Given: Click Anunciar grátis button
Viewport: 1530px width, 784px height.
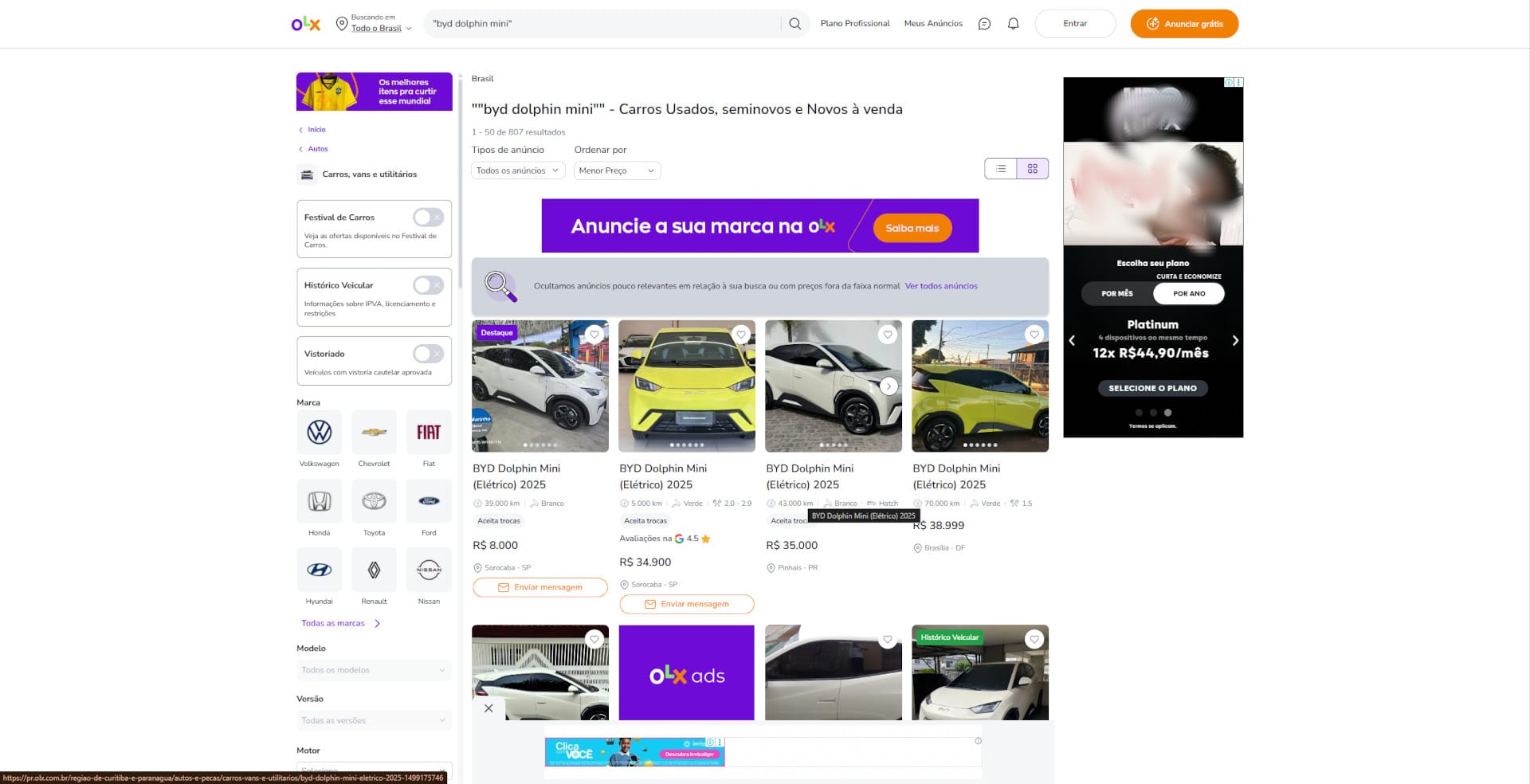Looking at the screenshot, I should click(1184, 24).
